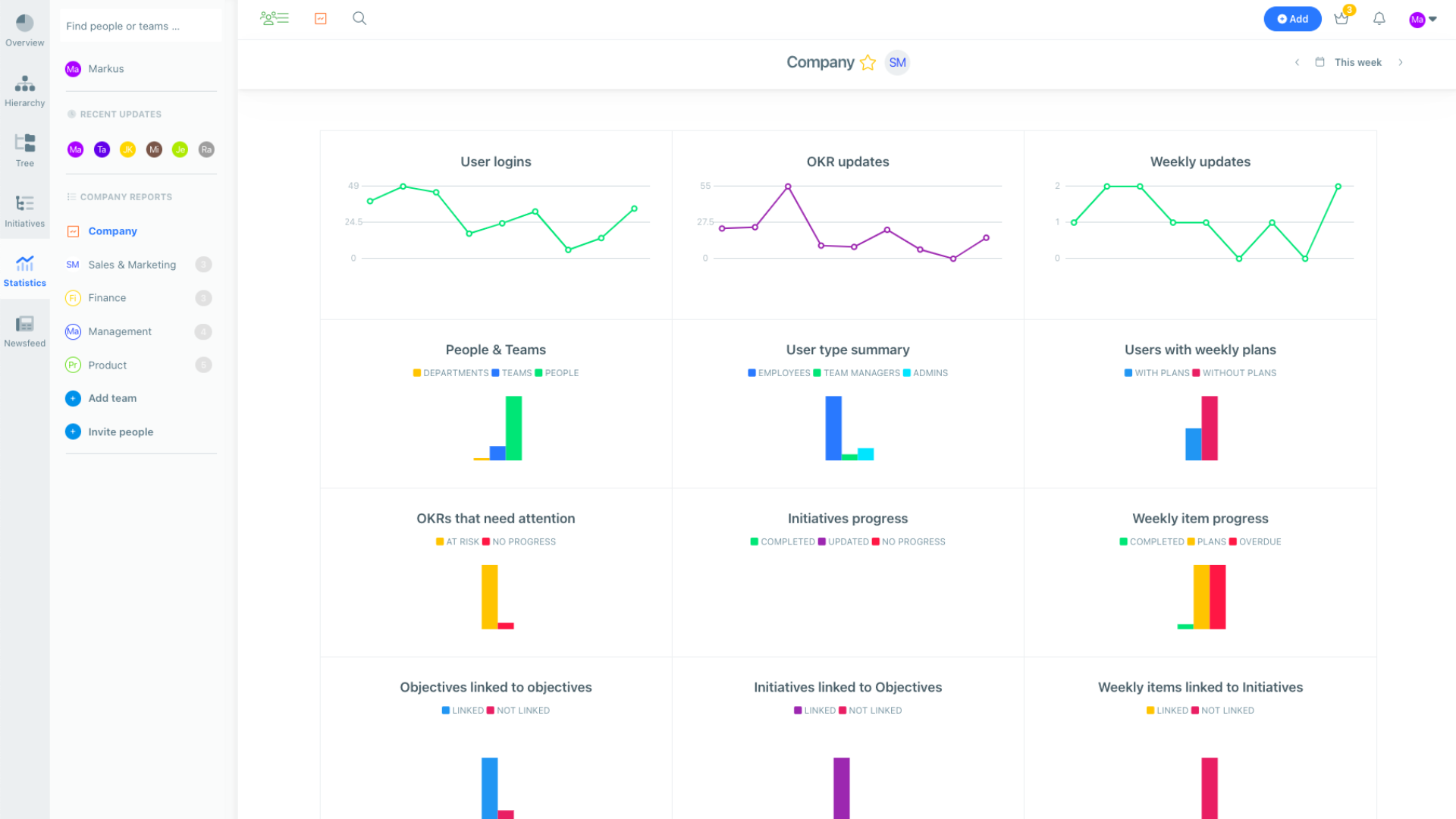Click the Invite people button
Viewport: 1456px width, 819px height.
click(x=121, y=431)
